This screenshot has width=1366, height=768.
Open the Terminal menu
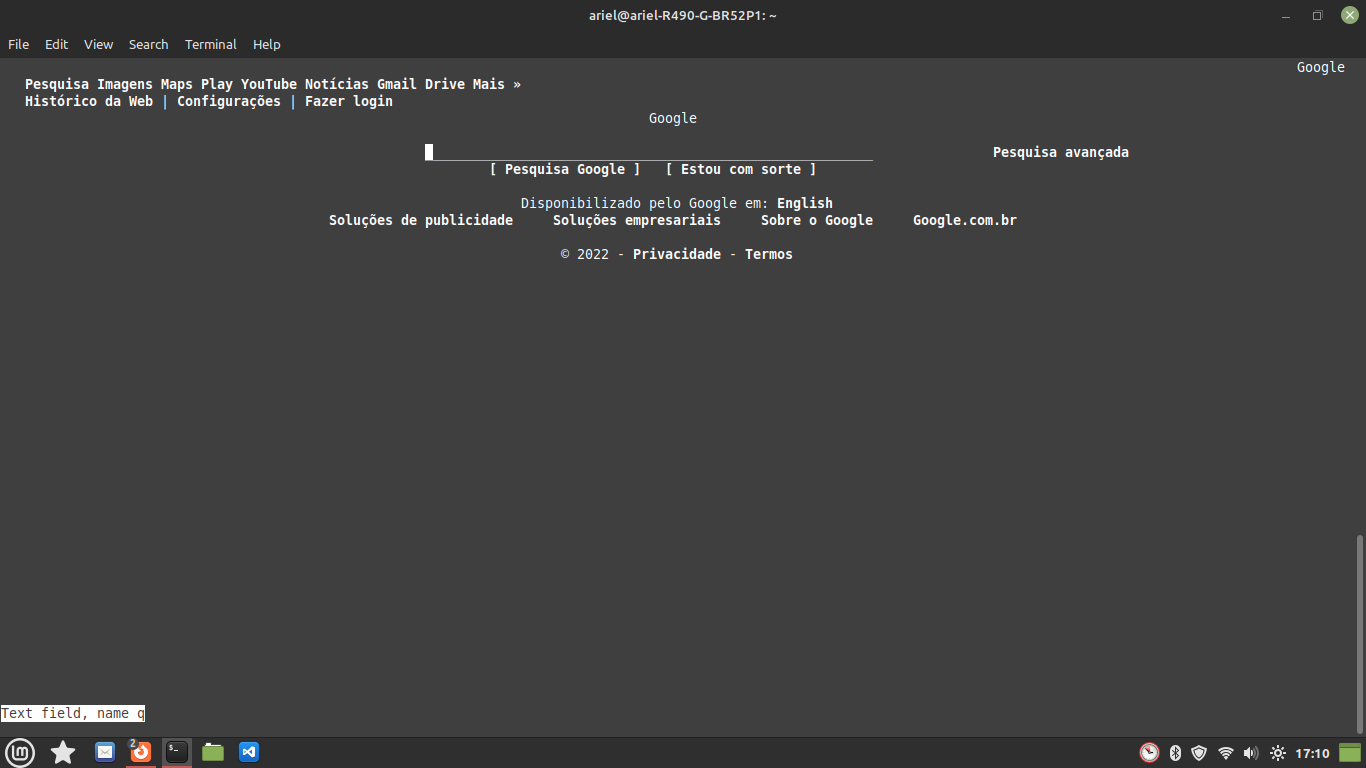210,44
